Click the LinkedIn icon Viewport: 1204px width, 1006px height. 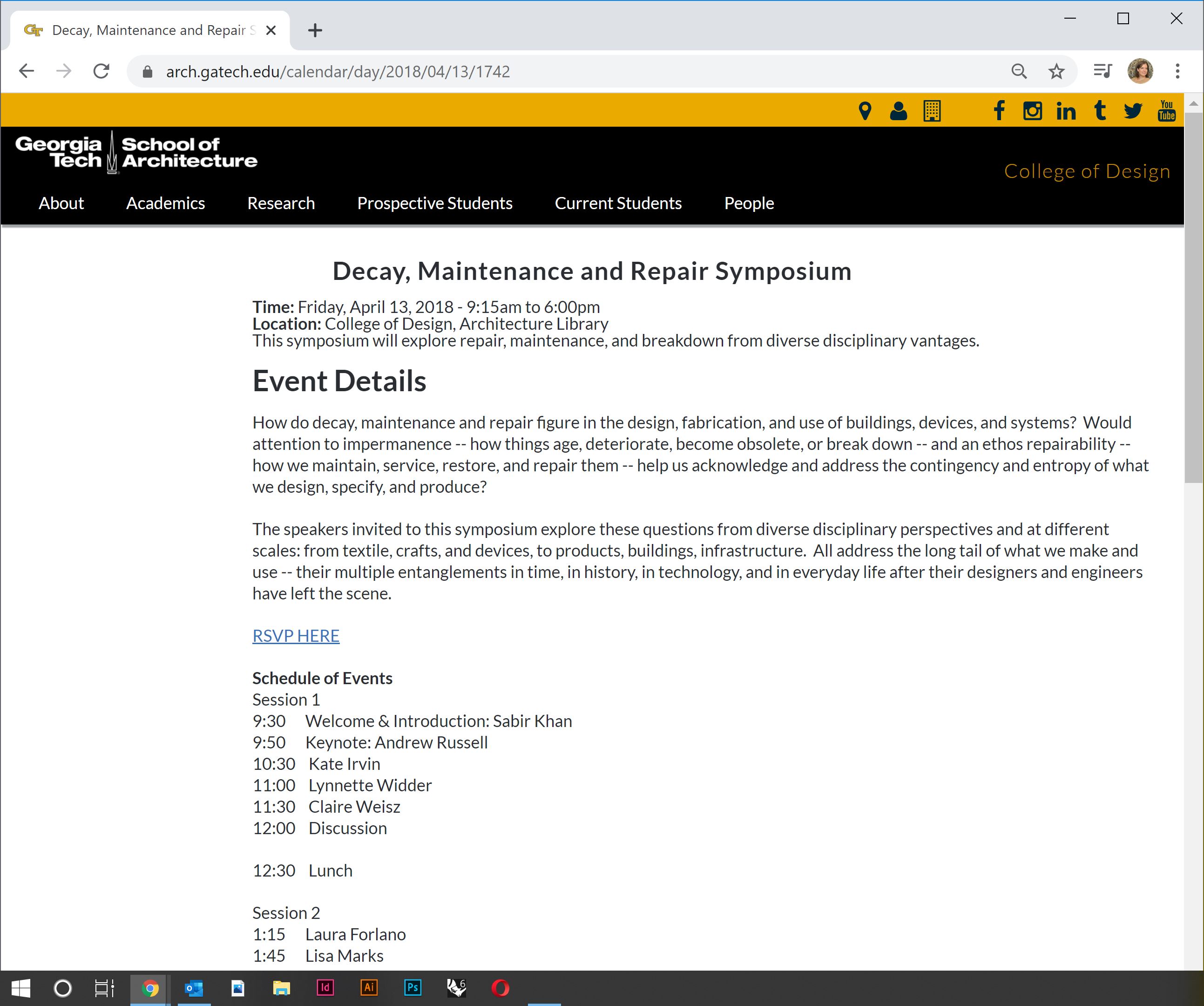(1065, 111)
